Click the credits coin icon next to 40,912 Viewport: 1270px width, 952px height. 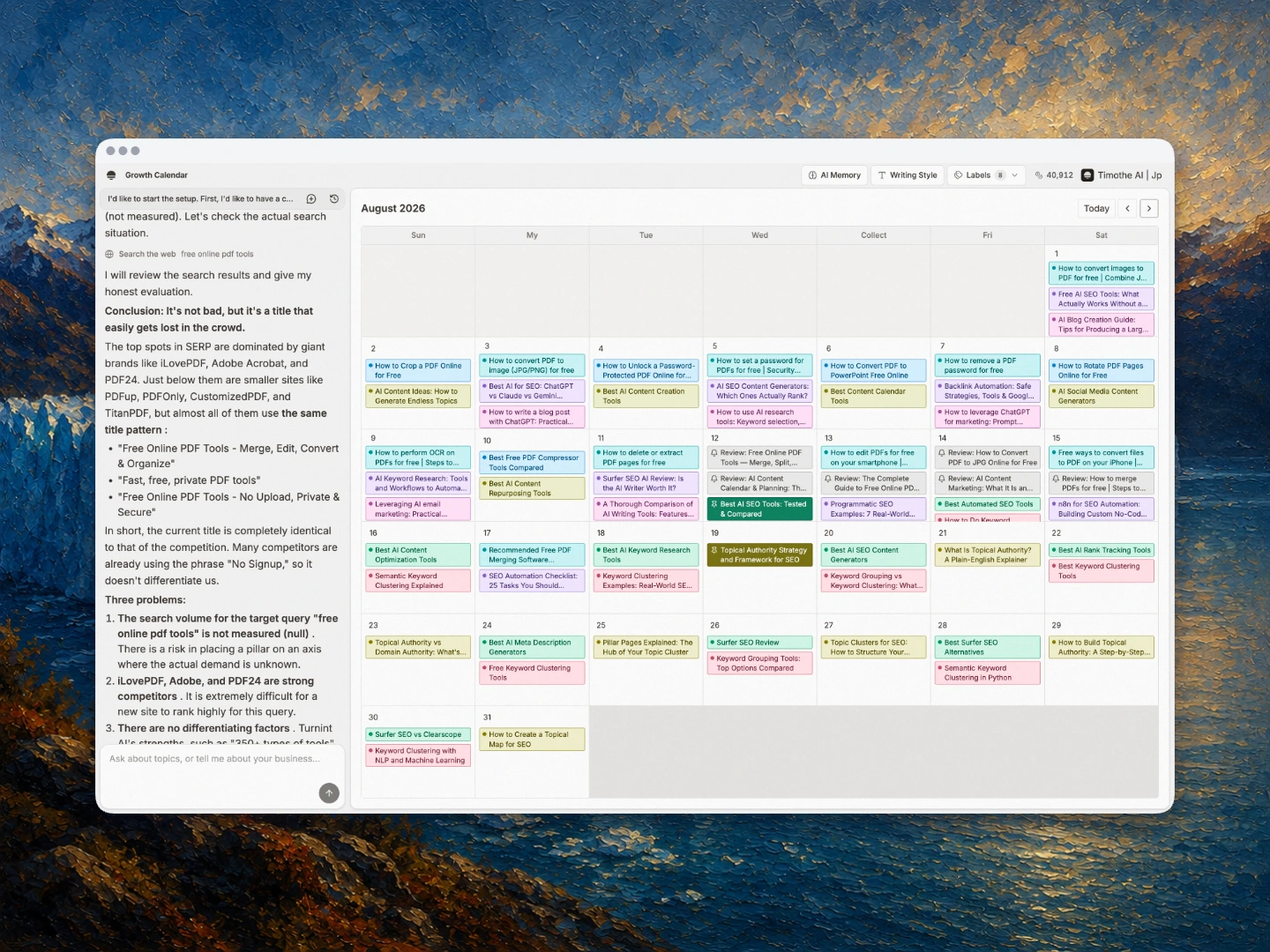[x=1039, y=175]
